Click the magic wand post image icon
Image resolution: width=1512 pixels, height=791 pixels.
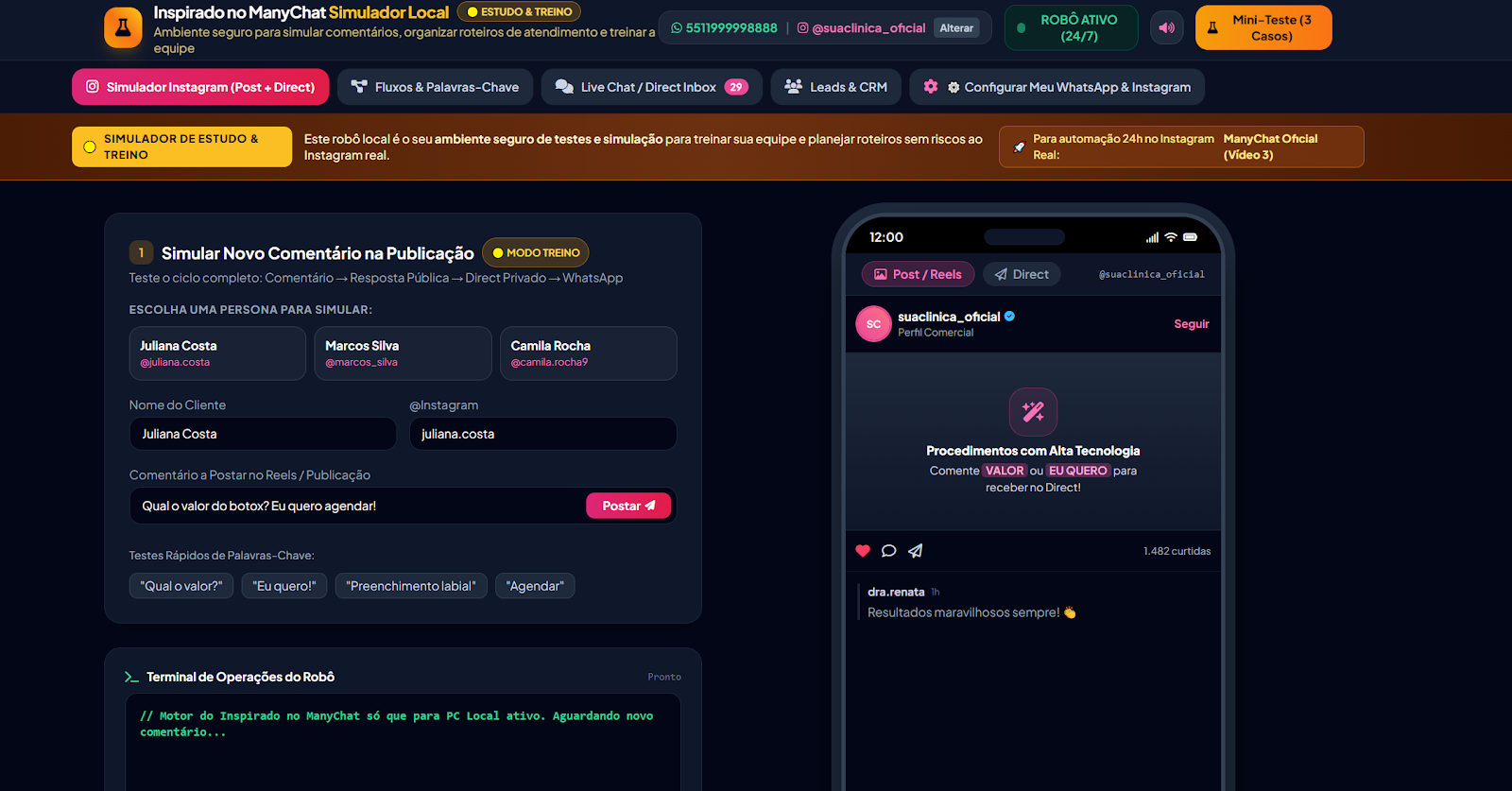point(1033,412)
